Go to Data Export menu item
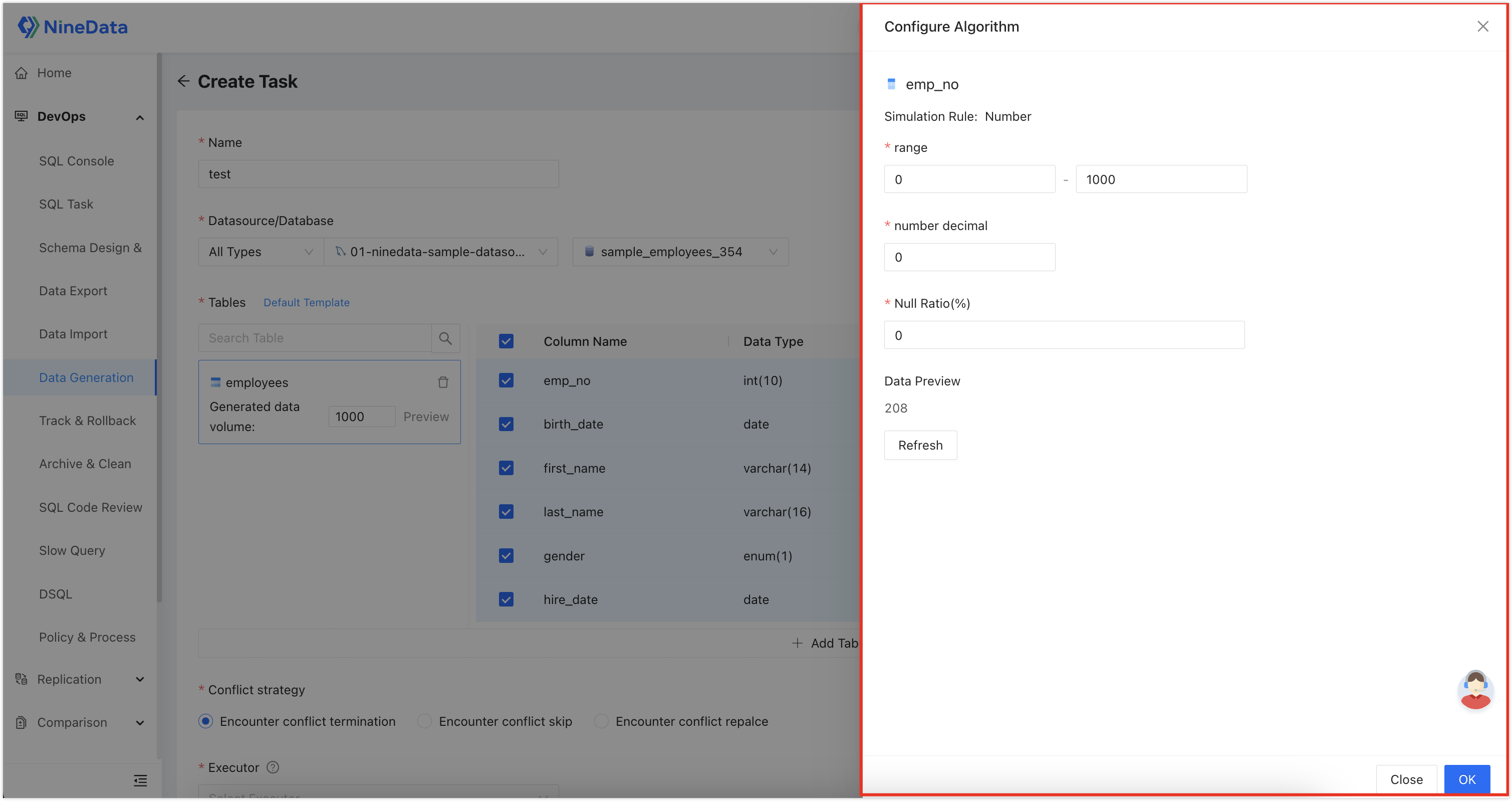This screenshot has width=1512, height=801. point(73,291)
